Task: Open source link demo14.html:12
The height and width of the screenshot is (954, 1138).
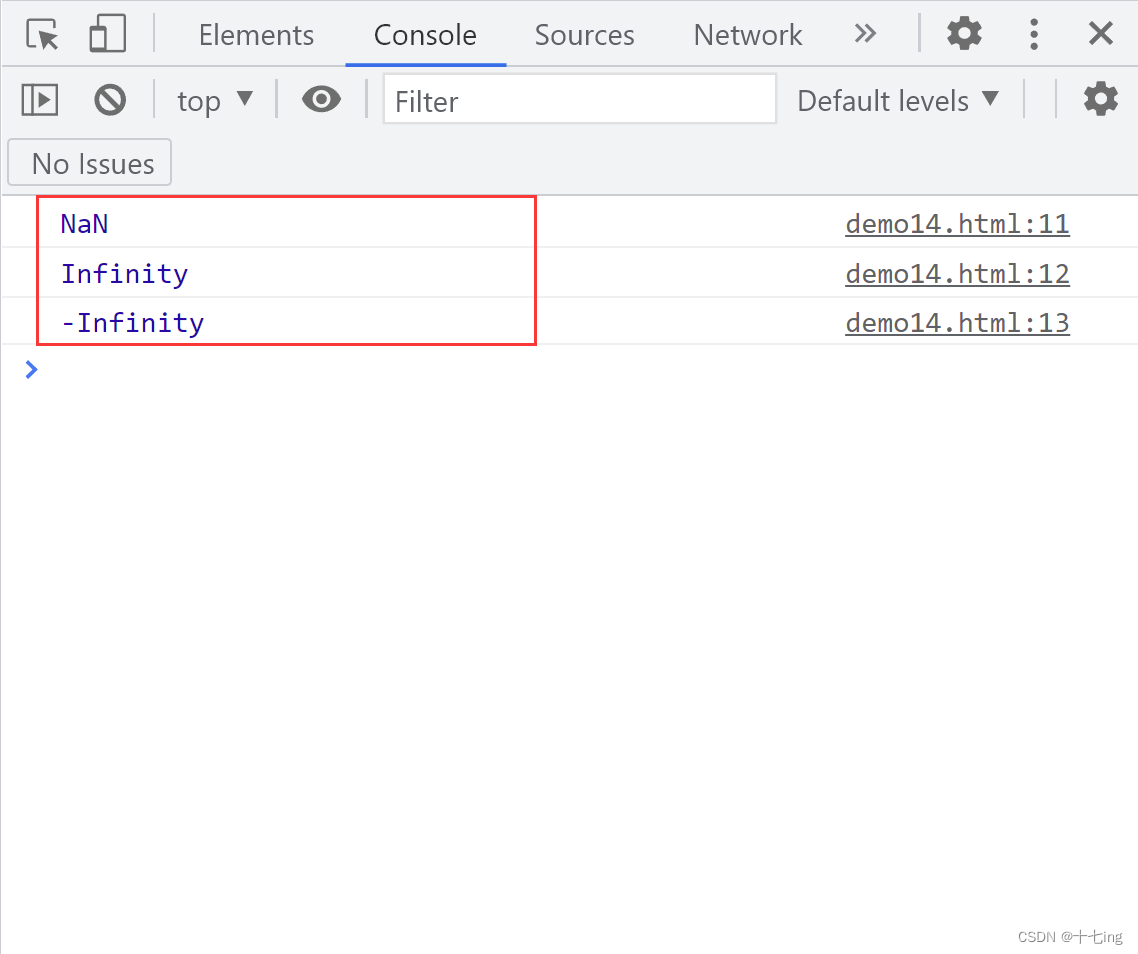Action: pos(957,274)
